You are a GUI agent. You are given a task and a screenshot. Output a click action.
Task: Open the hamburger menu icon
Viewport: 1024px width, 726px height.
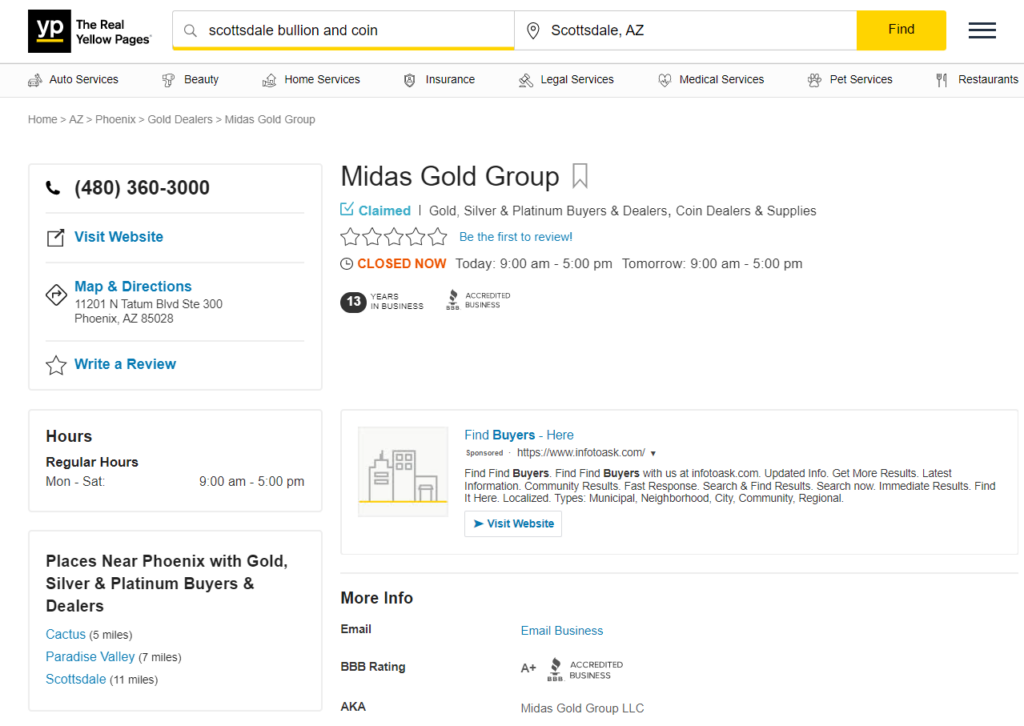coord(981,30)
